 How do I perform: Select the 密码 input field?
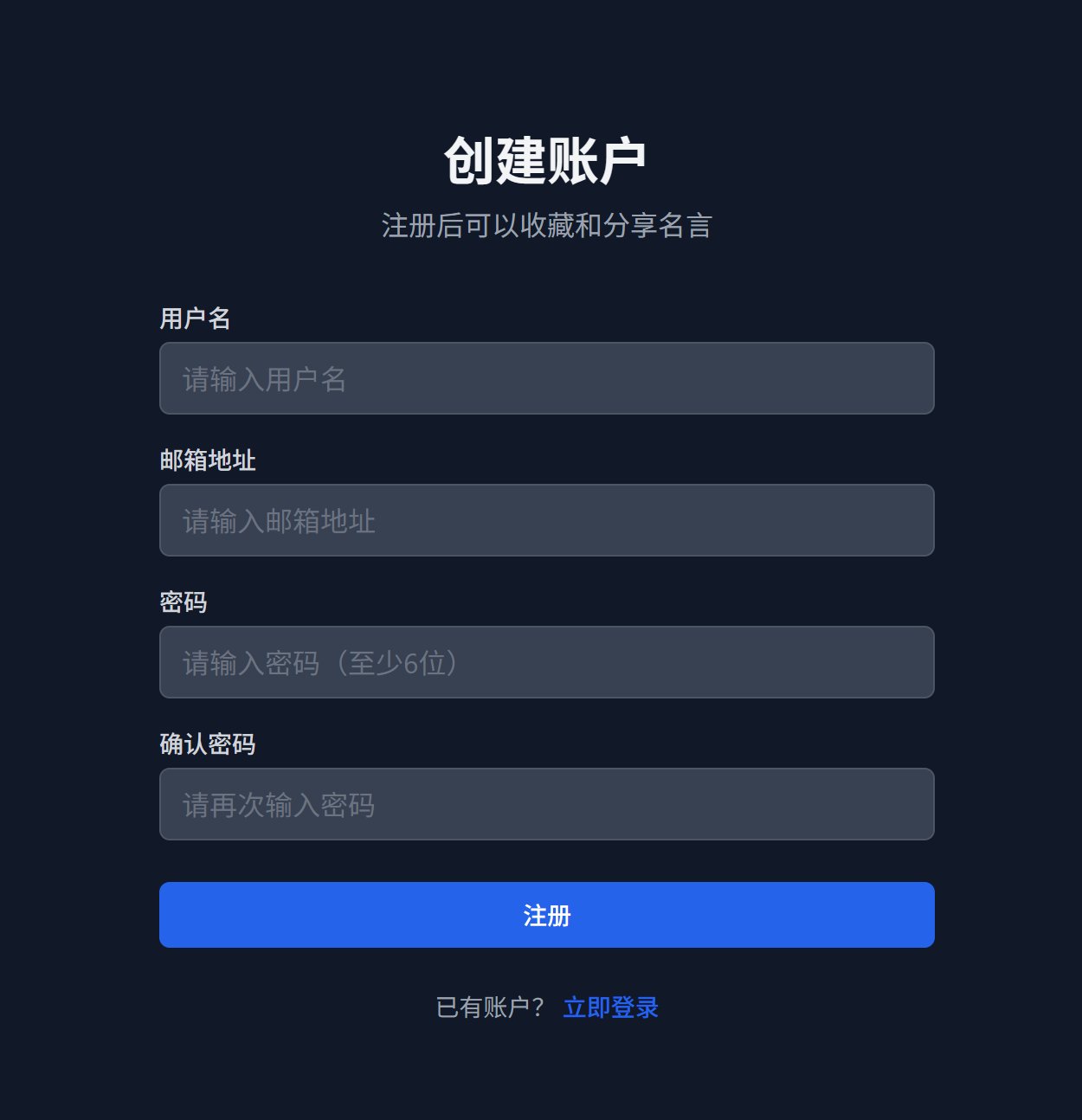pos(546,662)
